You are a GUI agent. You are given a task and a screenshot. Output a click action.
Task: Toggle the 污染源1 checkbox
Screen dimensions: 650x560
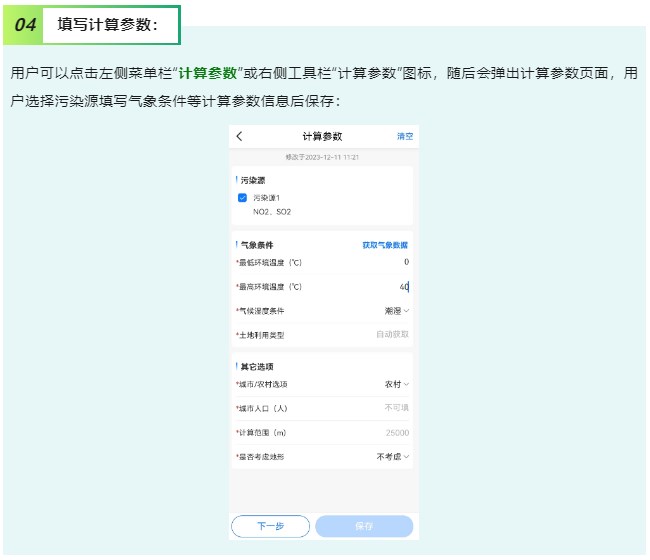[242, 198]
